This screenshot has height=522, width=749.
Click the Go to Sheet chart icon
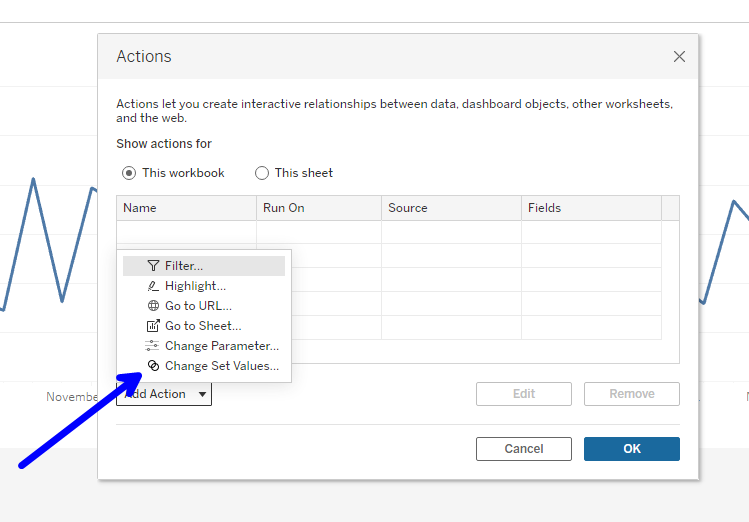pyautogui.click(x=153, y=326)
